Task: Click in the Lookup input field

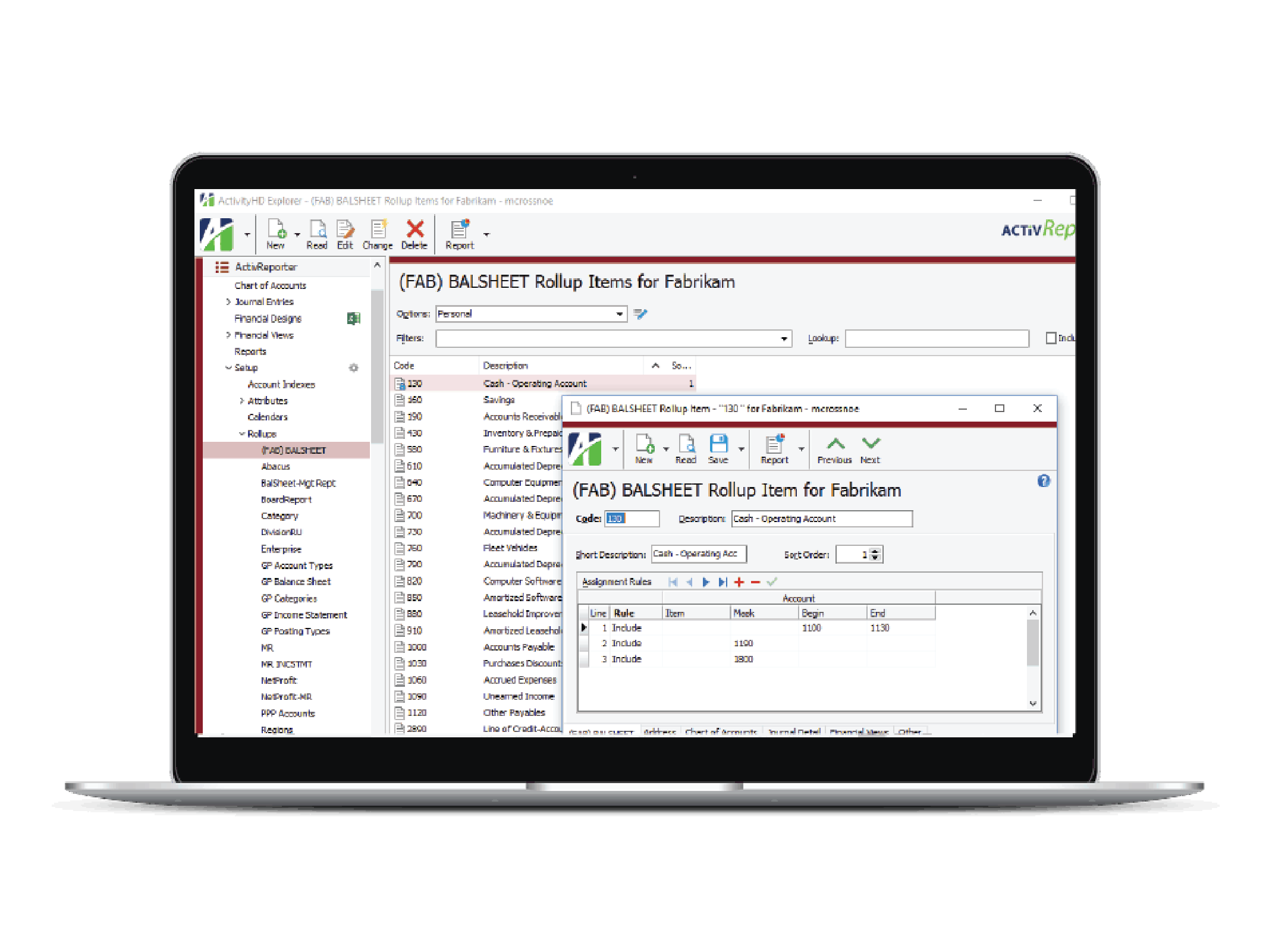Action: (937, 338)
